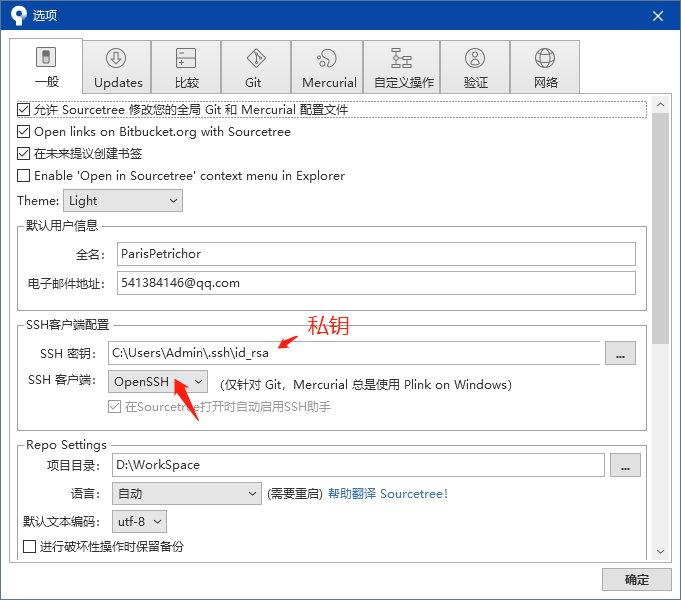The height and width of the screenshot is (600, 681).
Task: Open 帮助翻译 Sourcetree! link
Action: (387, 494)
